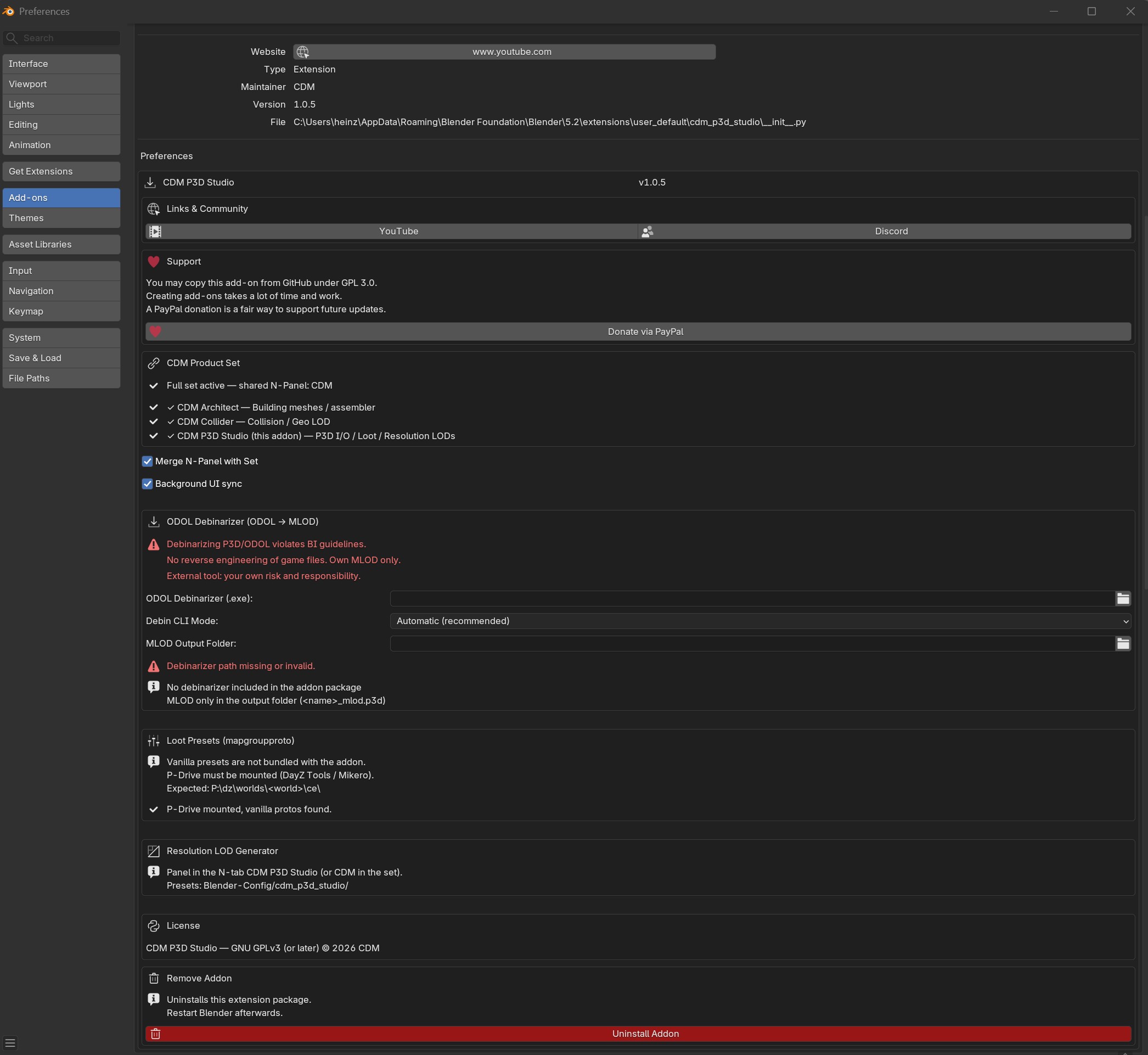Click the people icon on the Discord button
Viewport: 1148px width, 1055px height.
coord(647,231)
